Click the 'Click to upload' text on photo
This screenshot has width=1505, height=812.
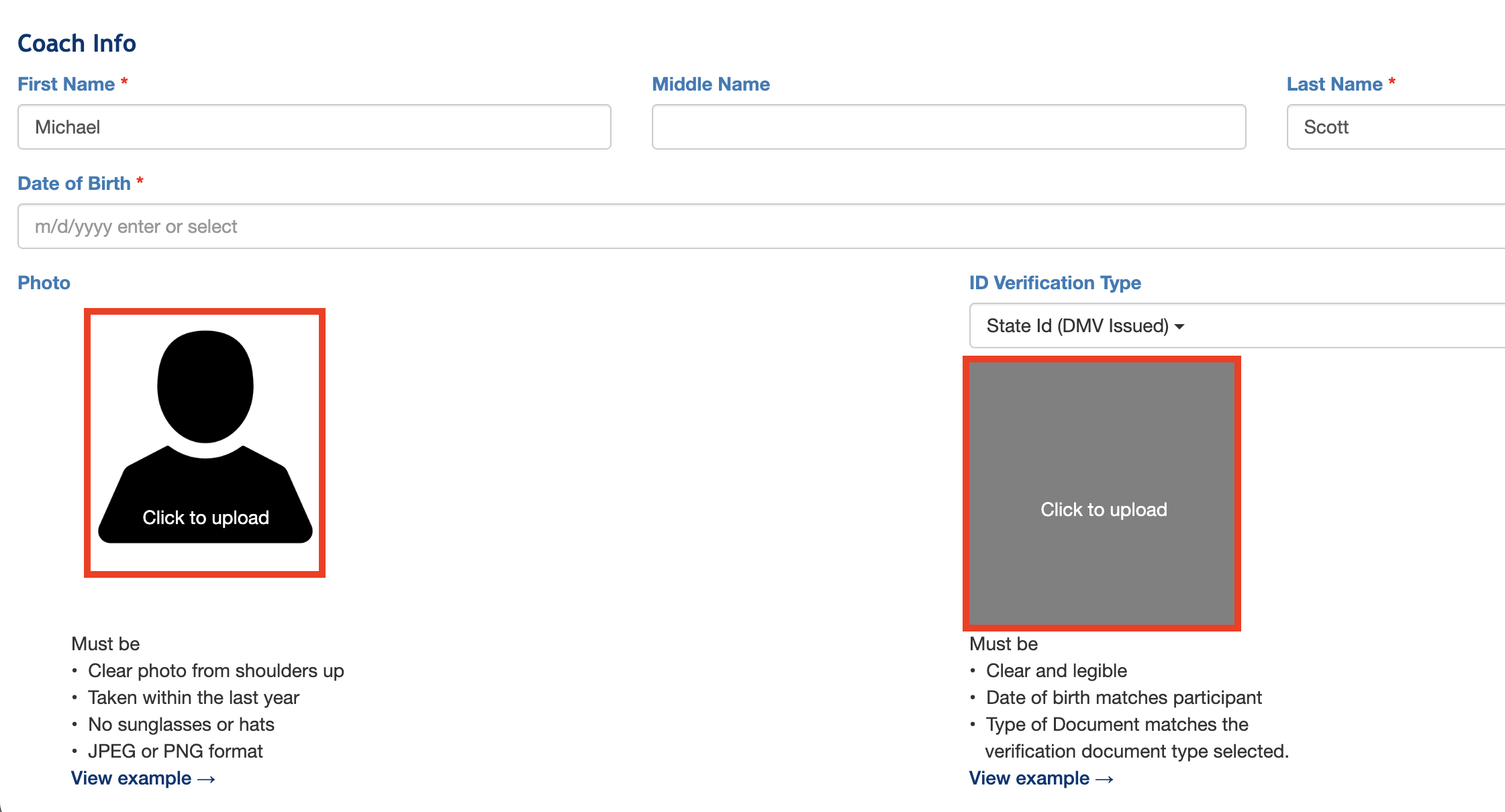point(205,517)
